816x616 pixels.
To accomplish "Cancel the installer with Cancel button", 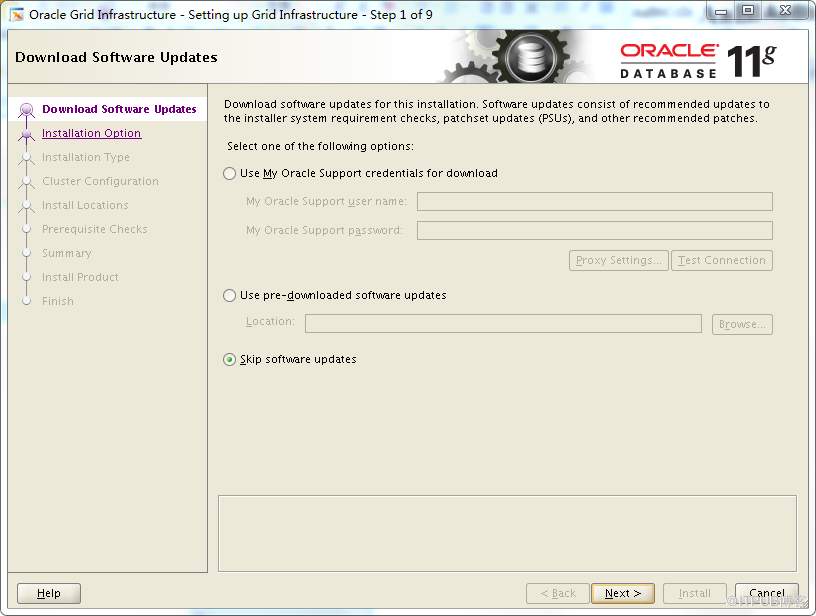I will point(767,594).
